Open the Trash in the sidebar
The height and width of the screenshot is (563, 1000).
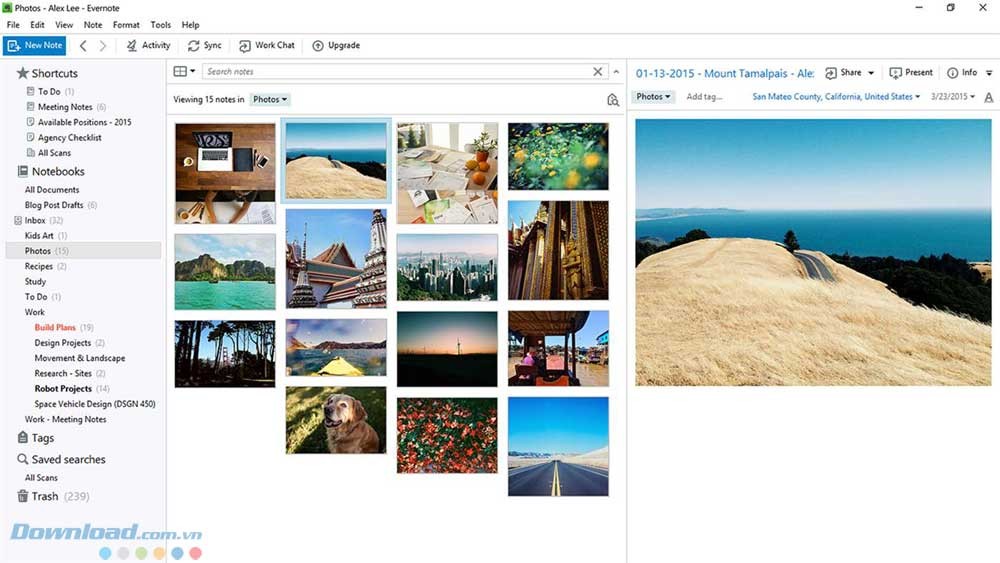point(45,496)
